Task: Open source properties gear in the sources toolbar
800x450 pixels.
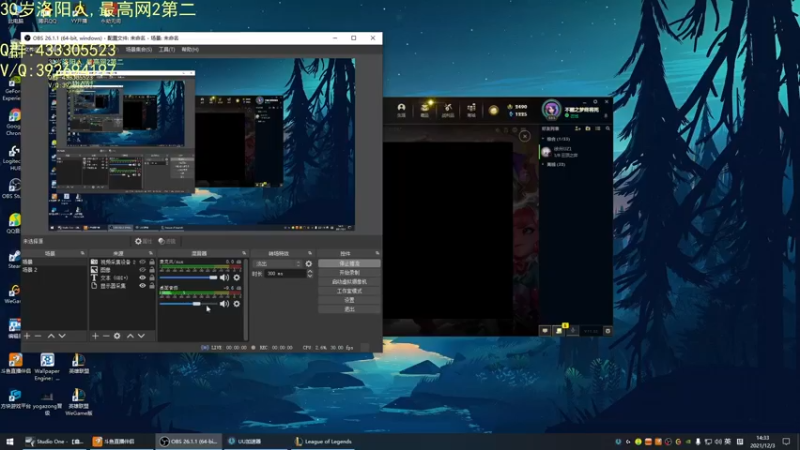Action: [117, 336]
